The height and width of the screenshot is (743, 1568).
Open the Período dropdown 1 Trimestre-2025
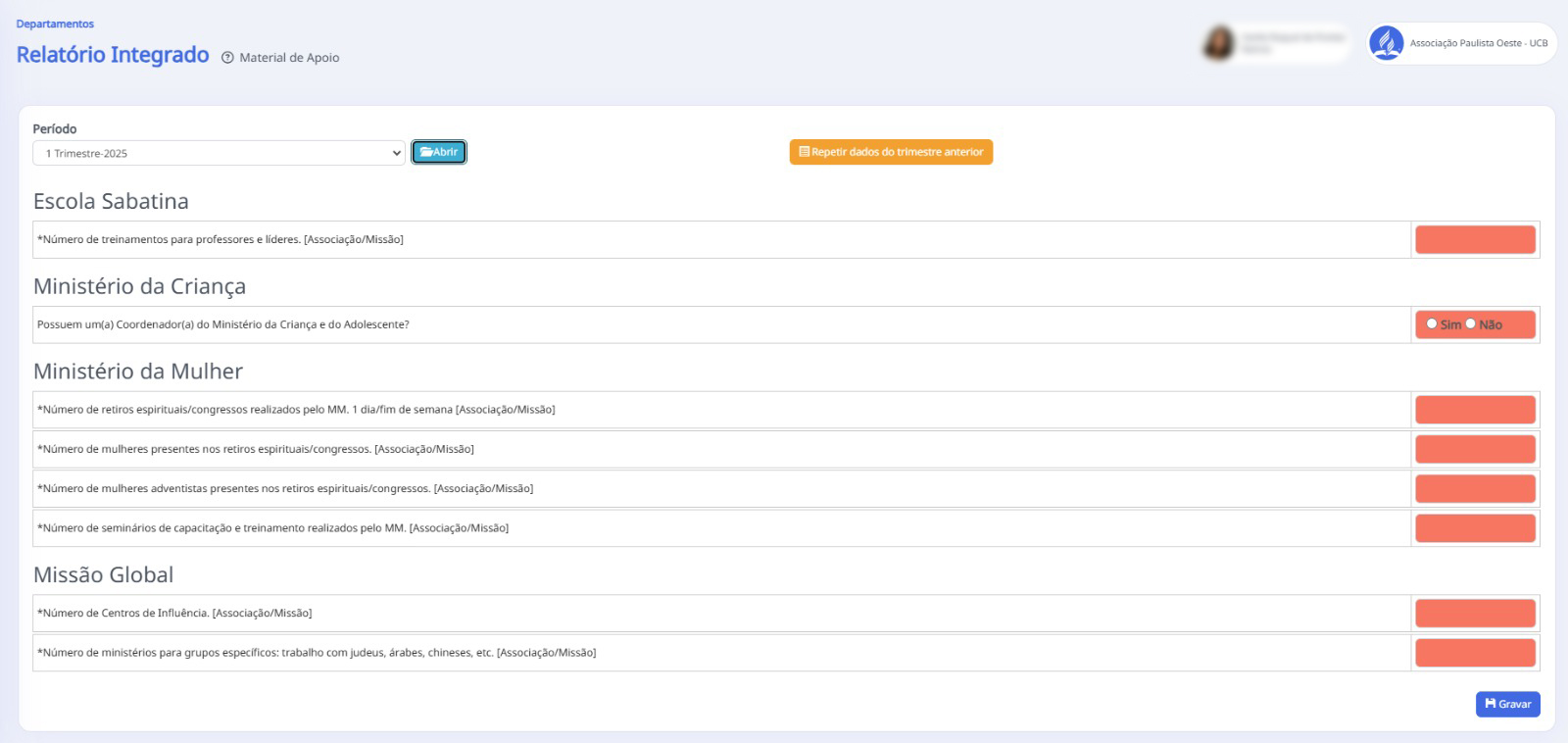[x=219, y=153]
